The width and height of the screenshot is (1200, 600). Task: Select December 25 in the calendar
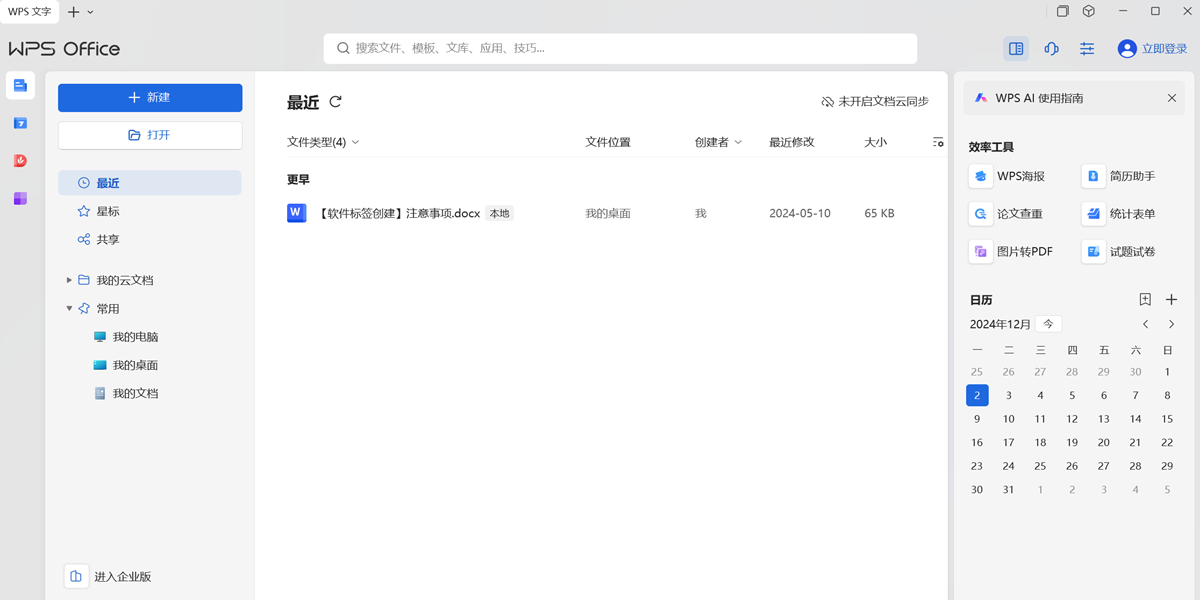(x=1040, y=466)
